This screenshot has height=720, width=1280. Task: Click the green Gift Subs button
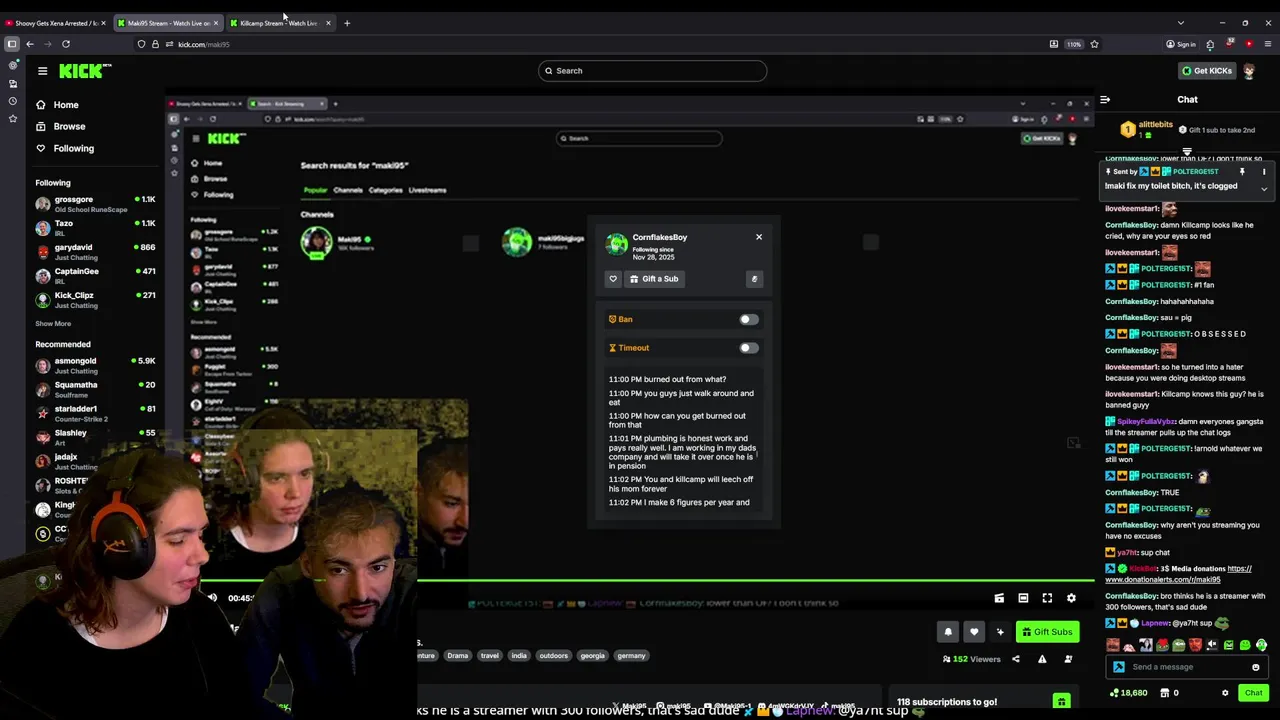(1047, 632)
